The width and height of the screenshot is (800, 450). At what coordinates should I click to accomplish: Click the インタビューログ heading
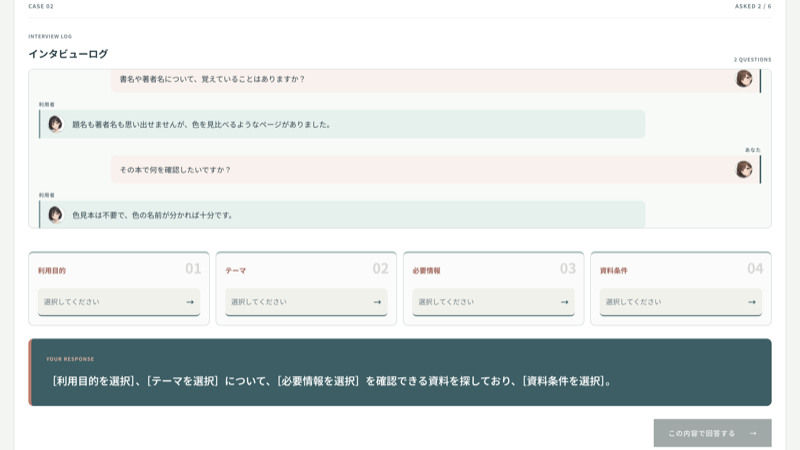[x=68, y=54]
